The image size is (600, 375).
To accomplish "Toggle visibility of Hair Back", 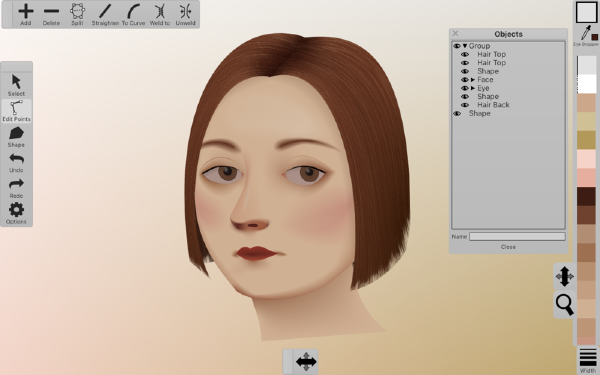I will tap(465, 105).
